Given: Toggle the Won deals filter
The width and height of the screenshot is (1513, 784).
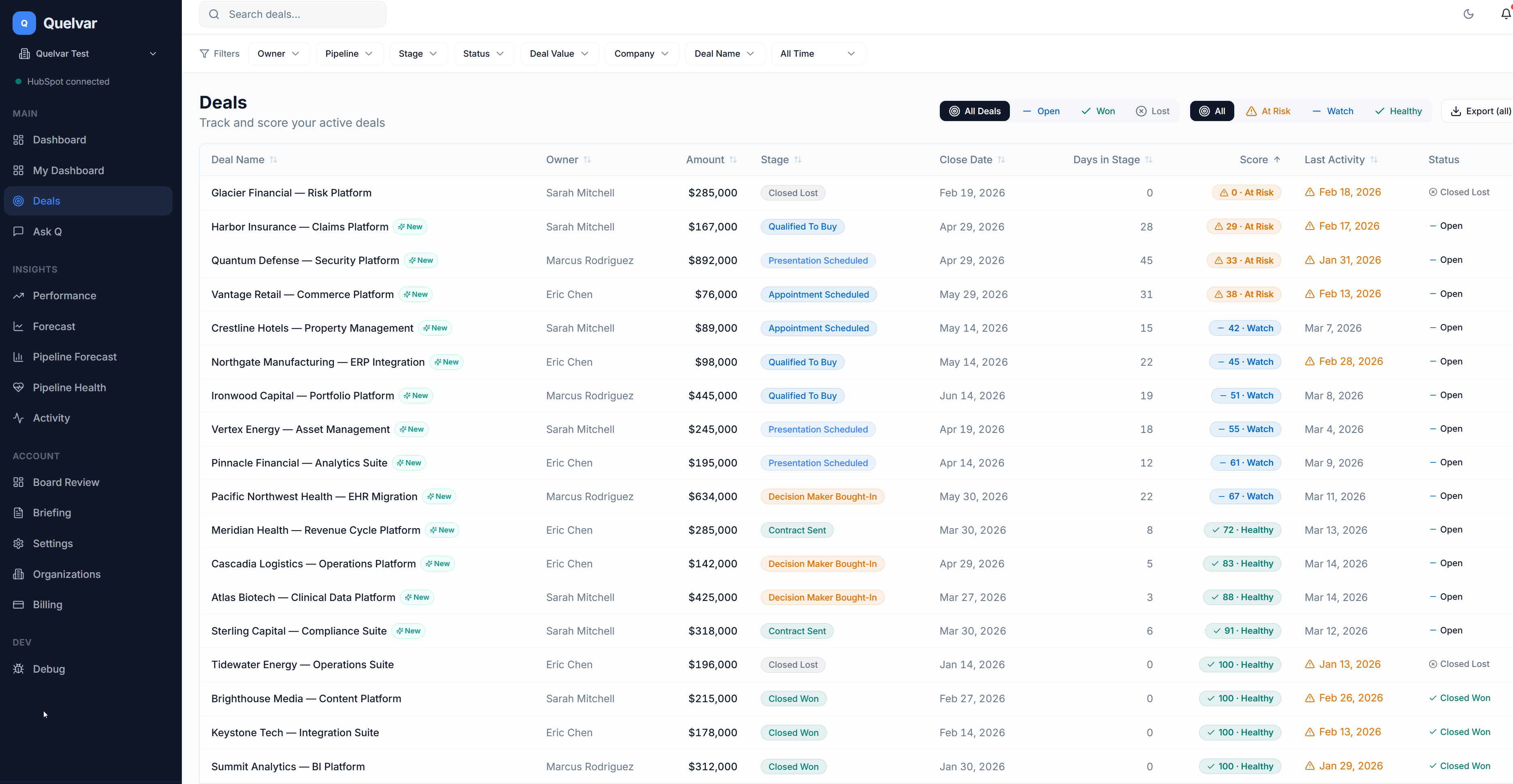Looking at the screenshot, I should [1098, 111].
